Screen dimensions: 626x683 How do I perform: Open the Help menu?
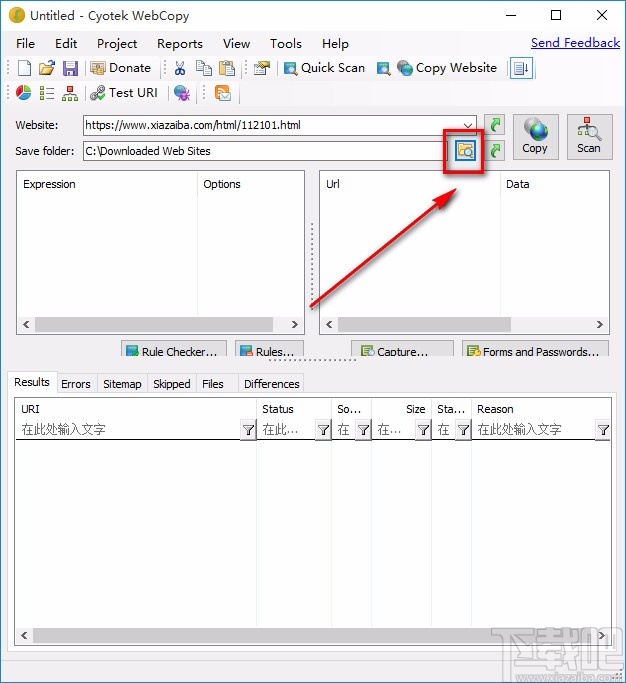(x=335, y=44)
